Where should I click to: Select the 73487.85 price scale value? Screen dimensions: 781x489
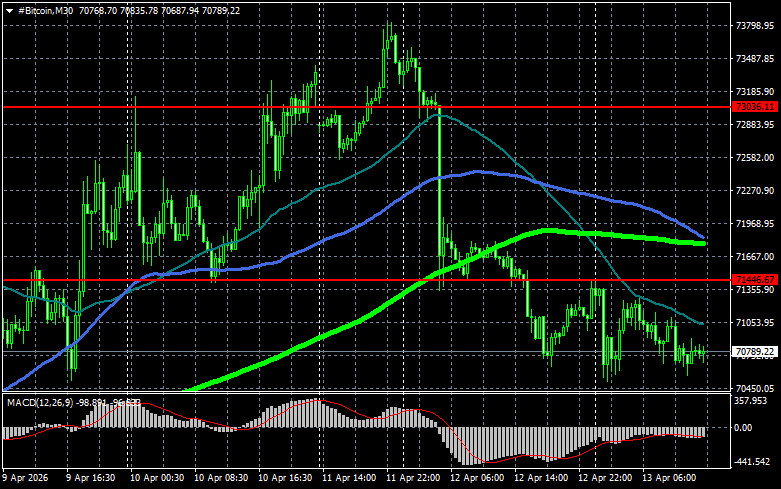pyautogui.click(x=755, y=59)
